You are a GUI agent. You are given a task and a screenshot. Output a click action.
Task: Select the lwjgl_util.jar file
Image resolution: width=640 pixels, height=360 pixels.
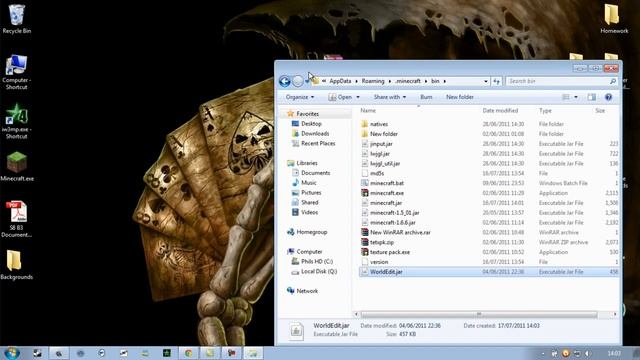(385, 163)
